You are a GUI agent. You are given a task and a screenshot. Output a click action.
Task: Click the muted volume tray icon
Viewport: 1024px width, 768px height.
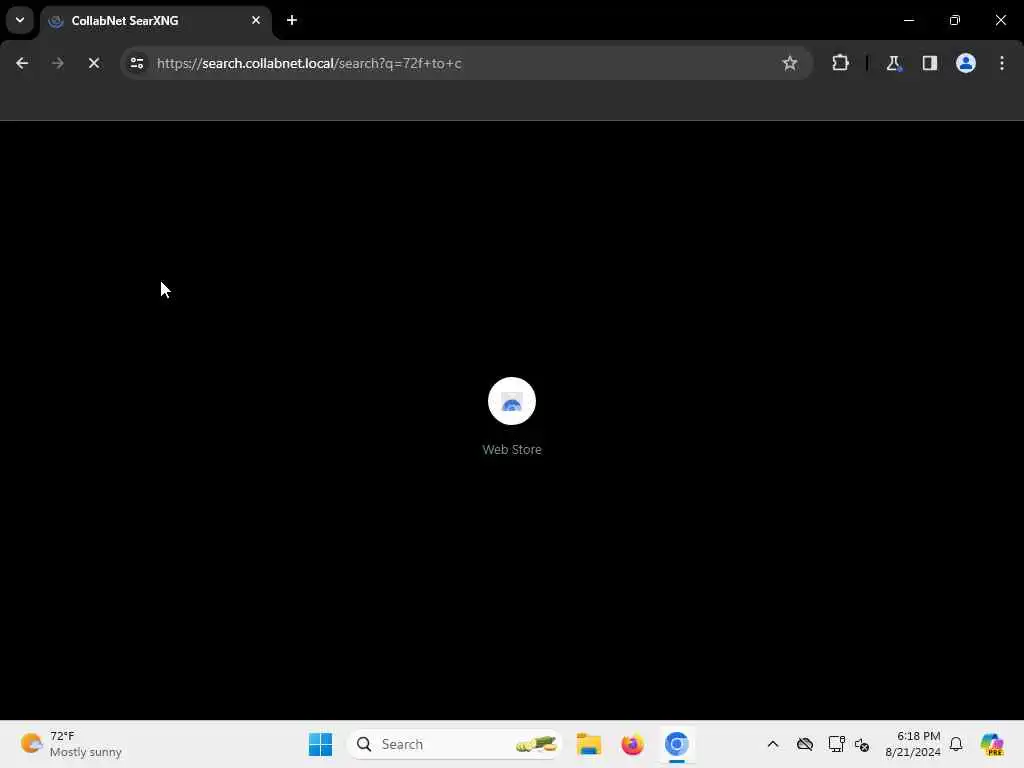coord(862,744)
